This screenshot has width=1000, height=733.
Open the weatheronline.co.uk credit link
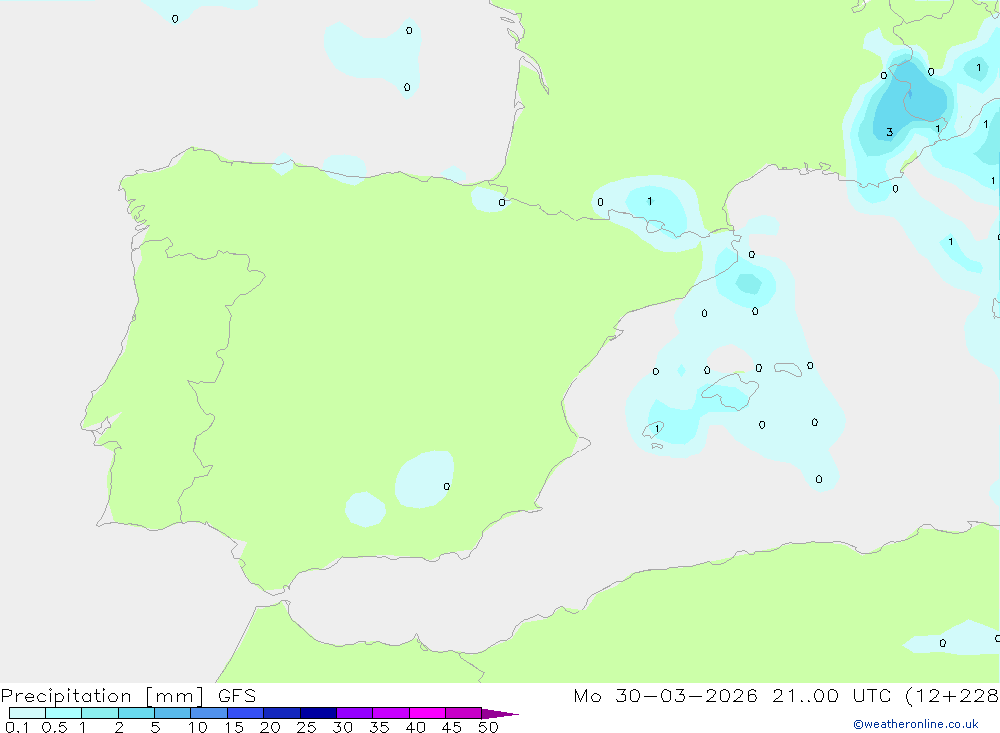(x=916, y=724)
